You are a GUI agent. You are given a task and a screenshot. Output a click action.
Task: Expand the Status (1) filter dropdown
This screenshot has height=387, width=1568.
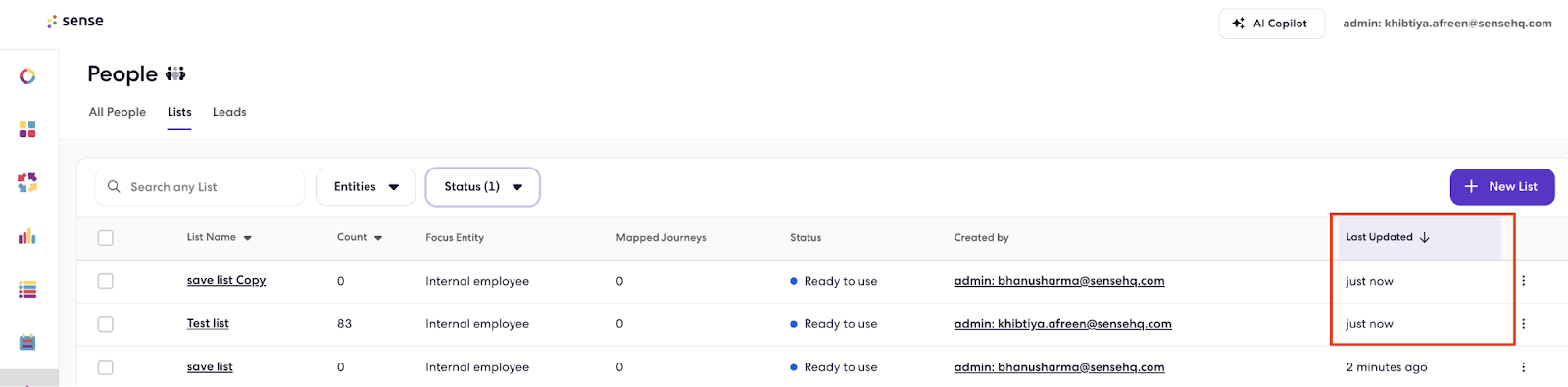[483, 187]
